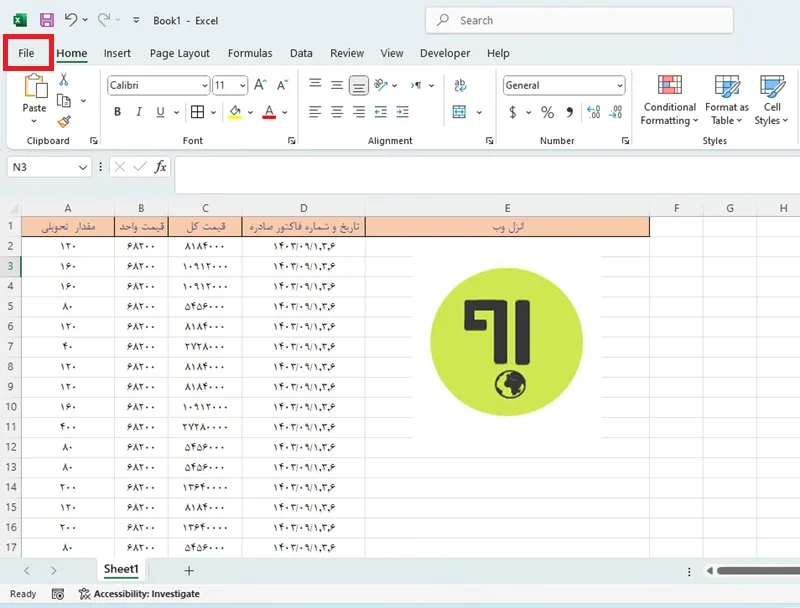Click the Cut scissors icon
The height and width of the screenshot is (608, 800).
(64, 79)
